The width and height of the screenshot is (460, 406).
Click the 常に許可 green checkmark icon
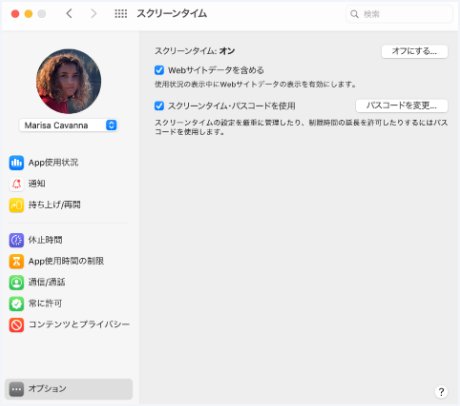[16, 304]
